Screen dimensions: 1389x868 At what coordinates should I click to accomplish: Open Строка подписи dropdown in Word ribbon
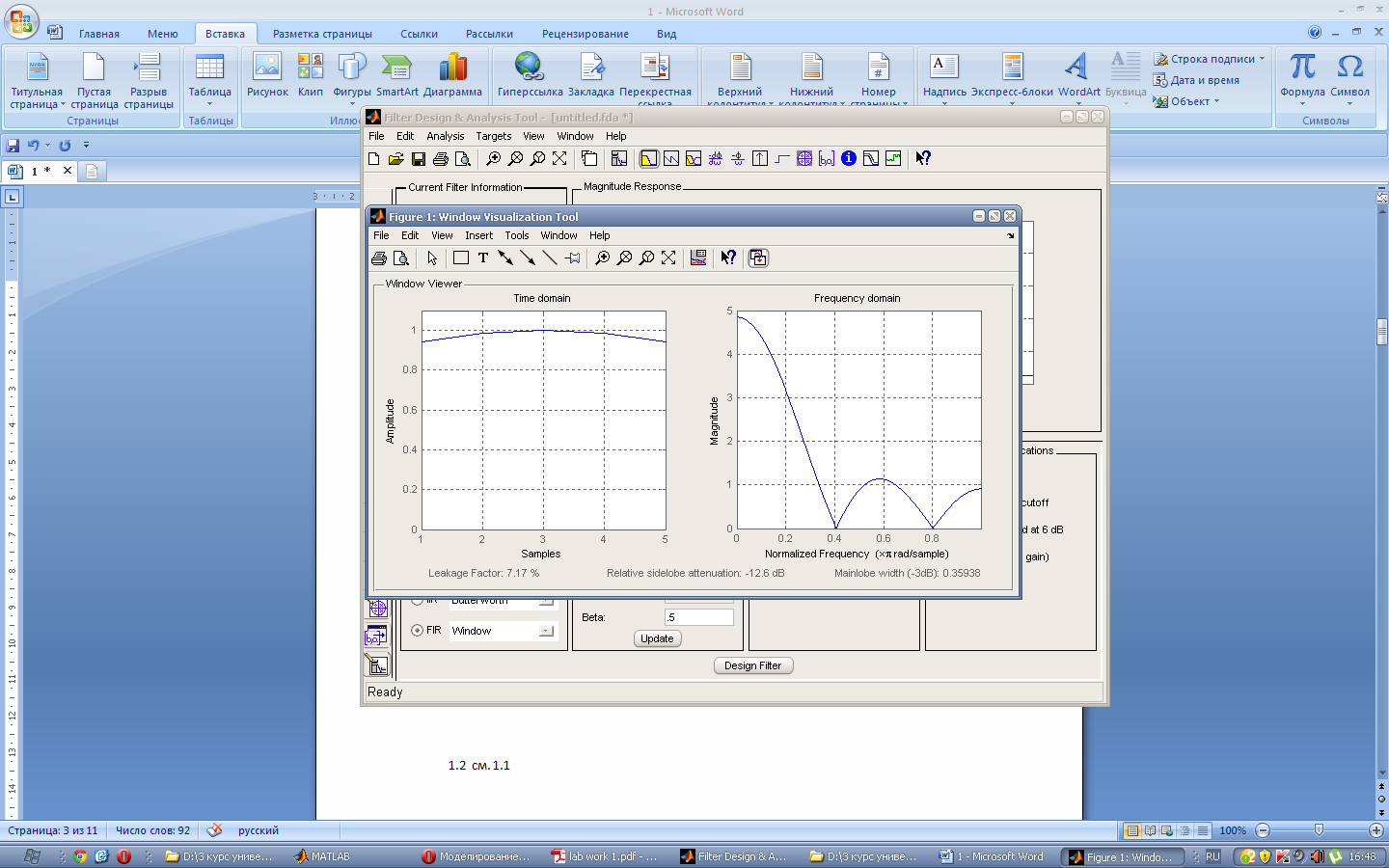pos(1209,59)
